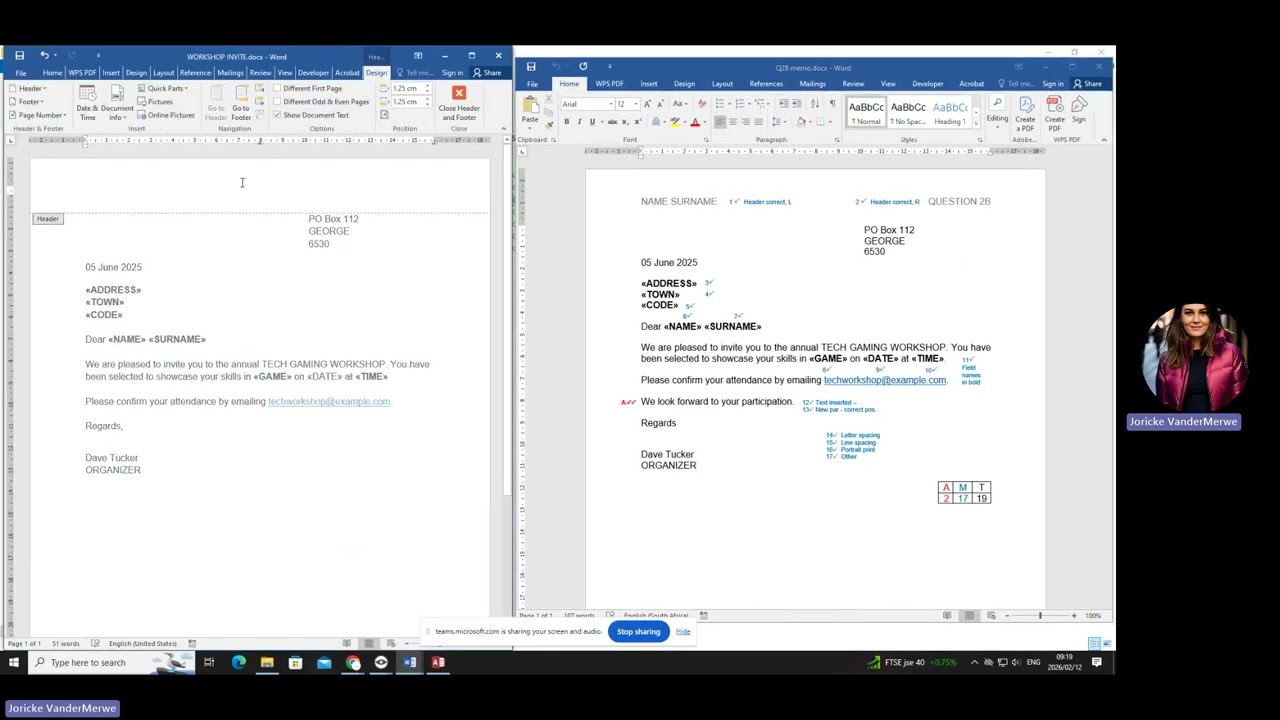Justify text in Q2B memo ribbon

tap(758, 122)
